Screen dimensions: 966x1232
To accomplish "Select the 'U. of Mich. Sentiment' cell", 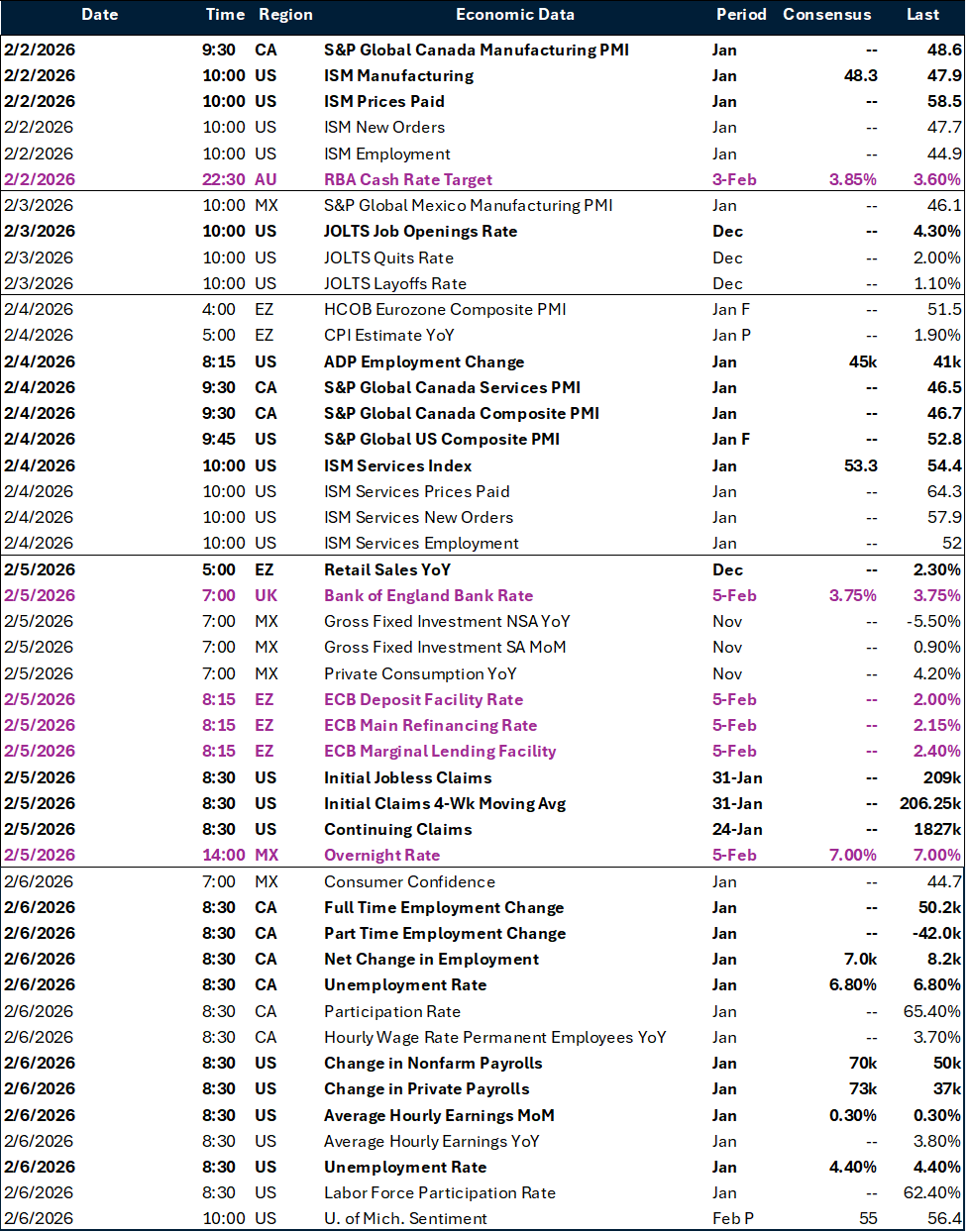I will tap(405, 1218).
